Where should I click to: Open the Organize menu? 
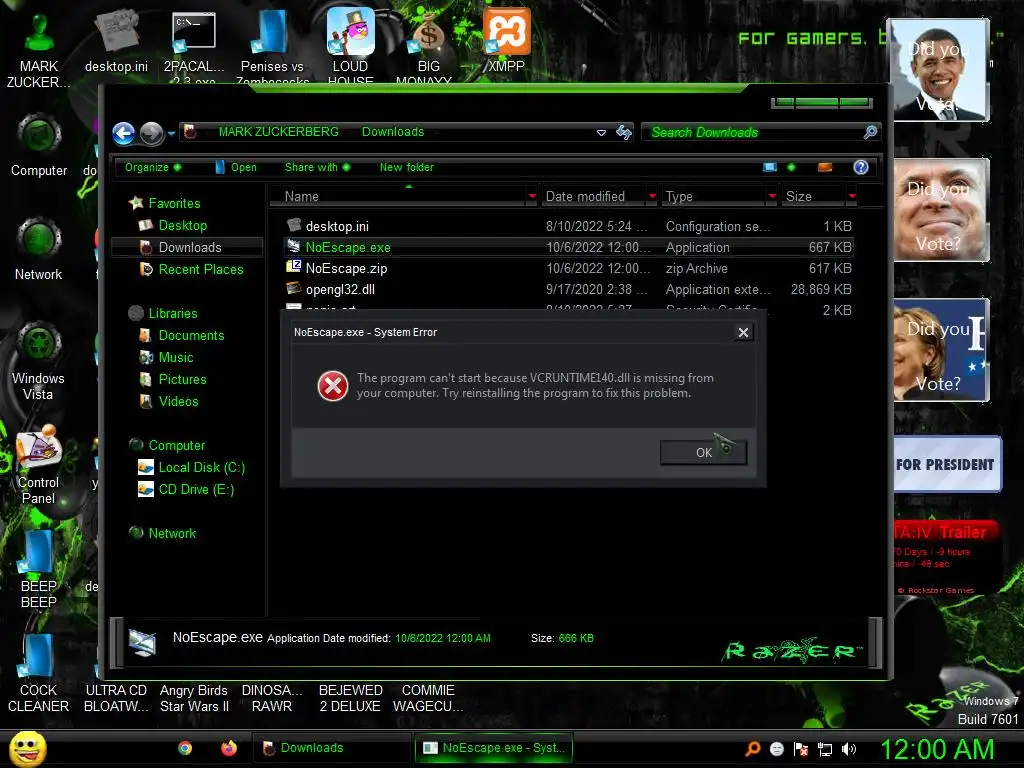(153, 167)
